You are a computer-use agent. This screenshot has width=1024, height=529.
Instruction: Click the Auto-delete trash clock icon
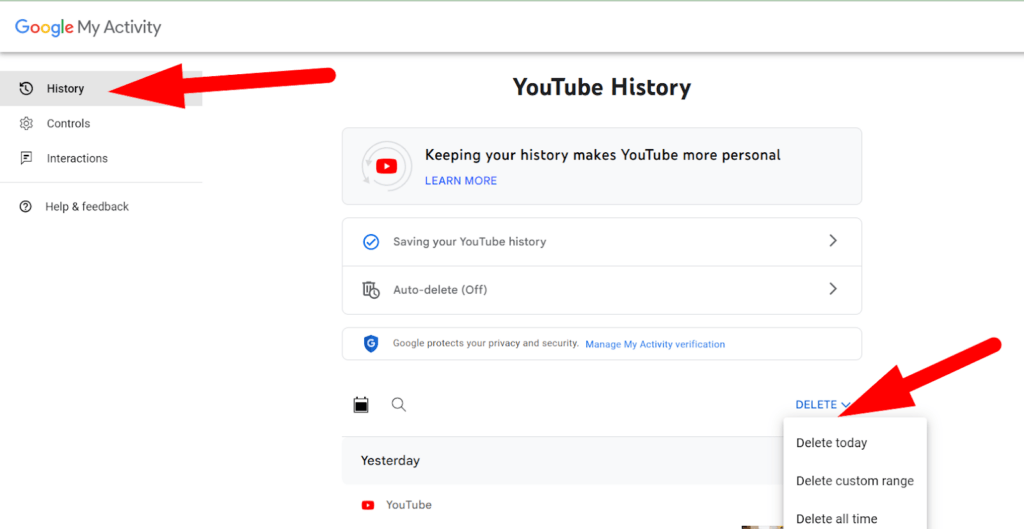pyautogui.click(x=371, y=290)
